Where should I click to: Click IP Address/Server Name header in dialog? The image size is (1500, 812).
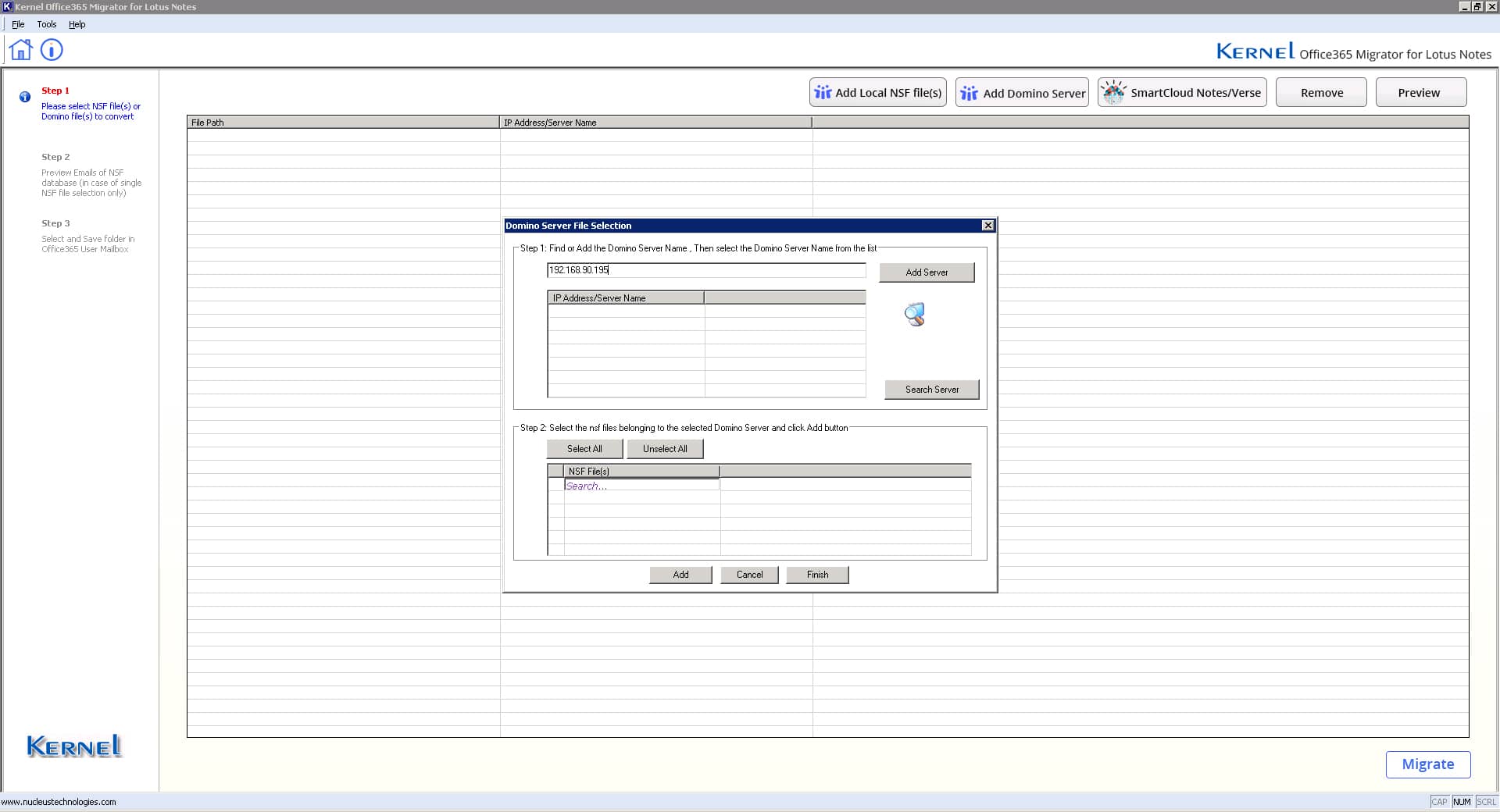pyautogui.click(x=626, y=298)
